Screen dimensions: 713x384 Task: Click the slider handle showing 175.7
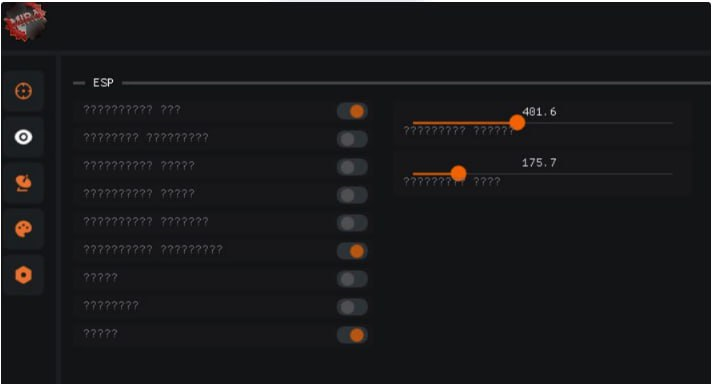tap(458, 173)
